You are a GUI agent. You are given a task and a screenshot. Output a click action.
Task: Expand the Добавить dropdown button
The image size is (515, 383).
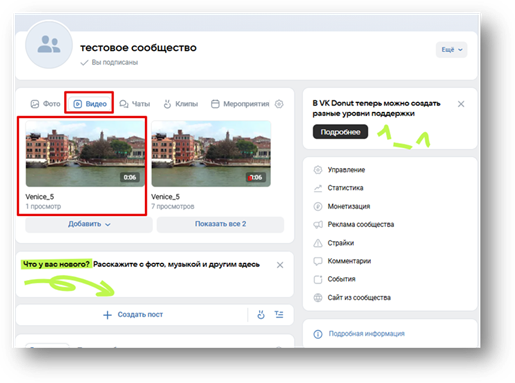point(89,224)
